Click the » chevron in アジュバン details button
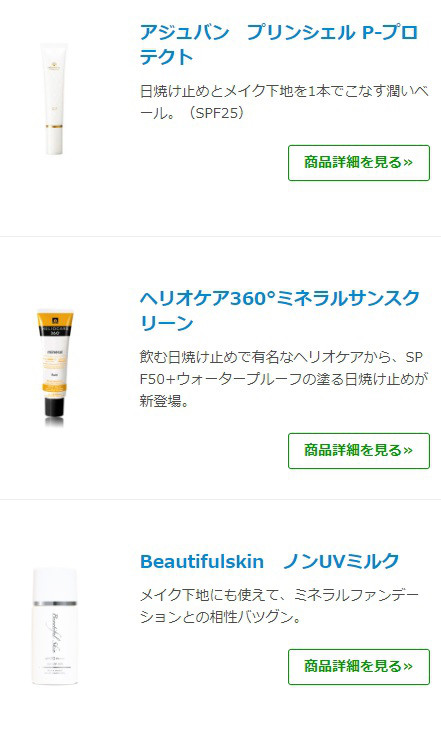This screenshot has height=729, width=441. [408, 162]
